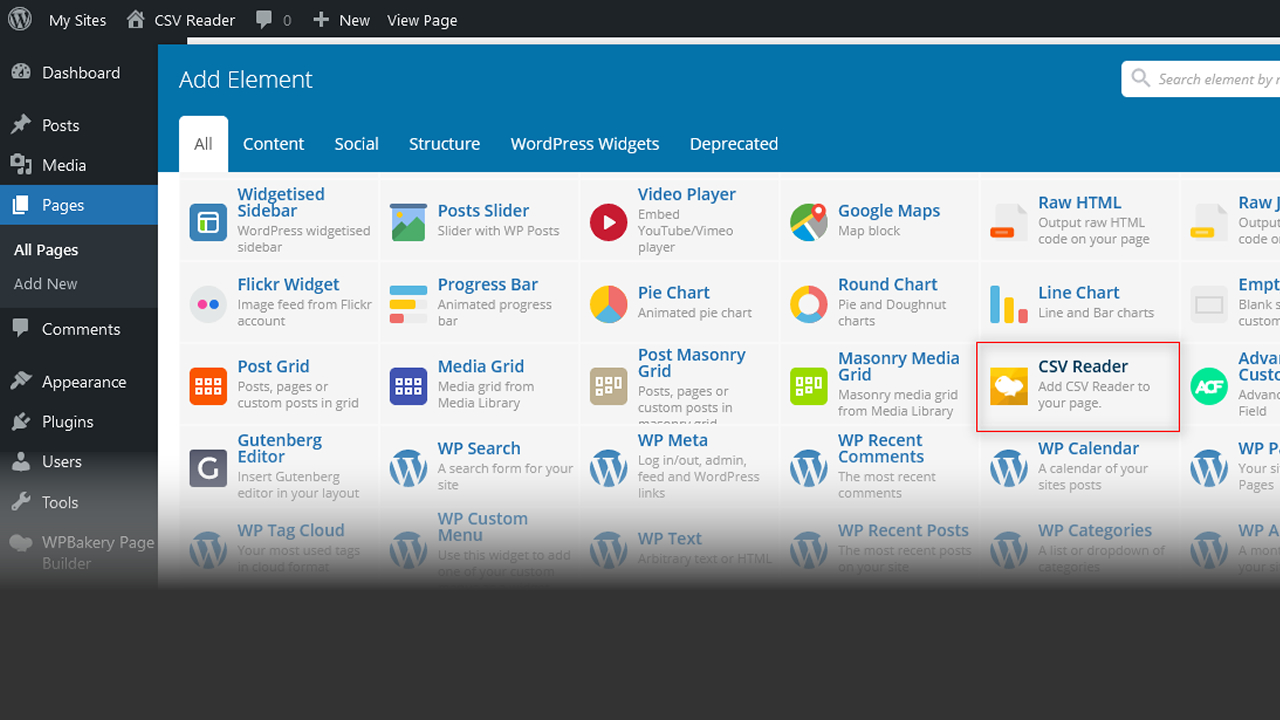The width and height of the screenshot is (1280, 720).
Task: Click the Appearance brush icon
Action: tap(21, 381)
